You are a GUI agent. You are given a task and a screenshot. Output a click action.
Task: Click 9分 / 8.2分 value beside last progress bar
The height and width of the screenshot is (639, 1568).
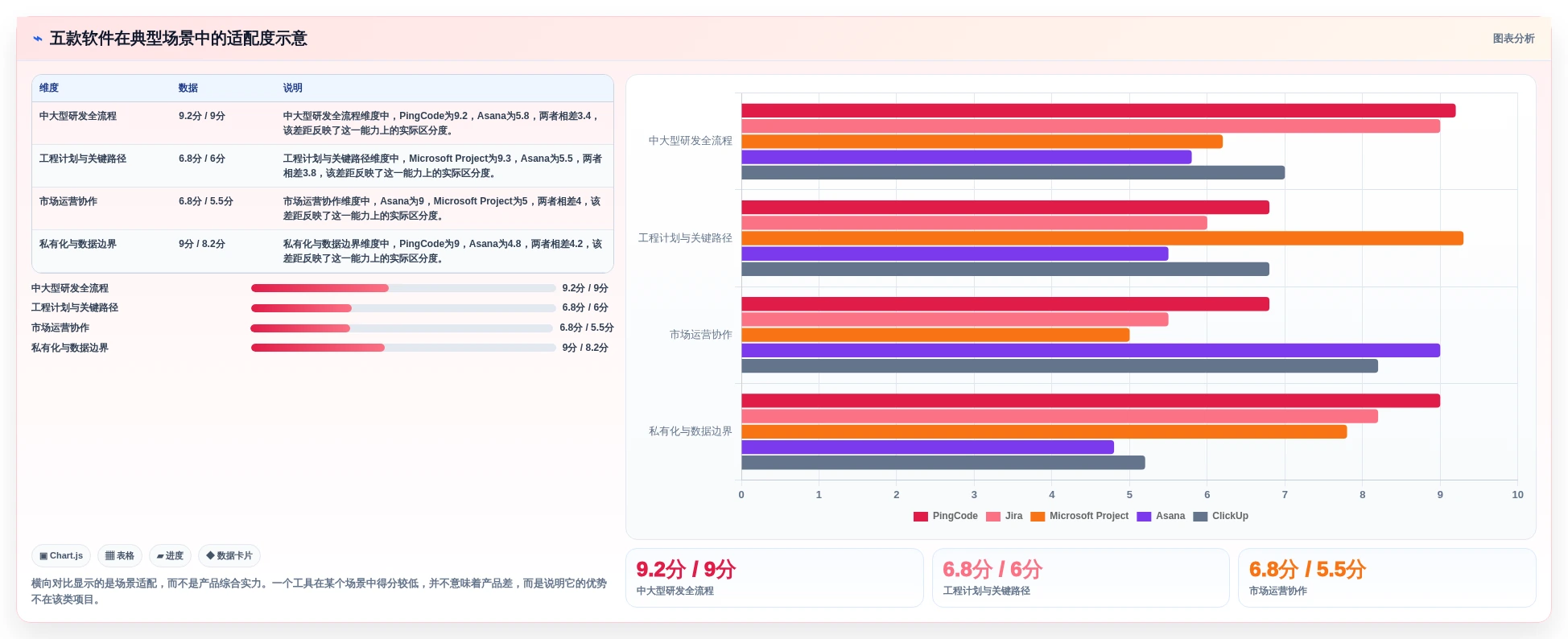[585, 348]
